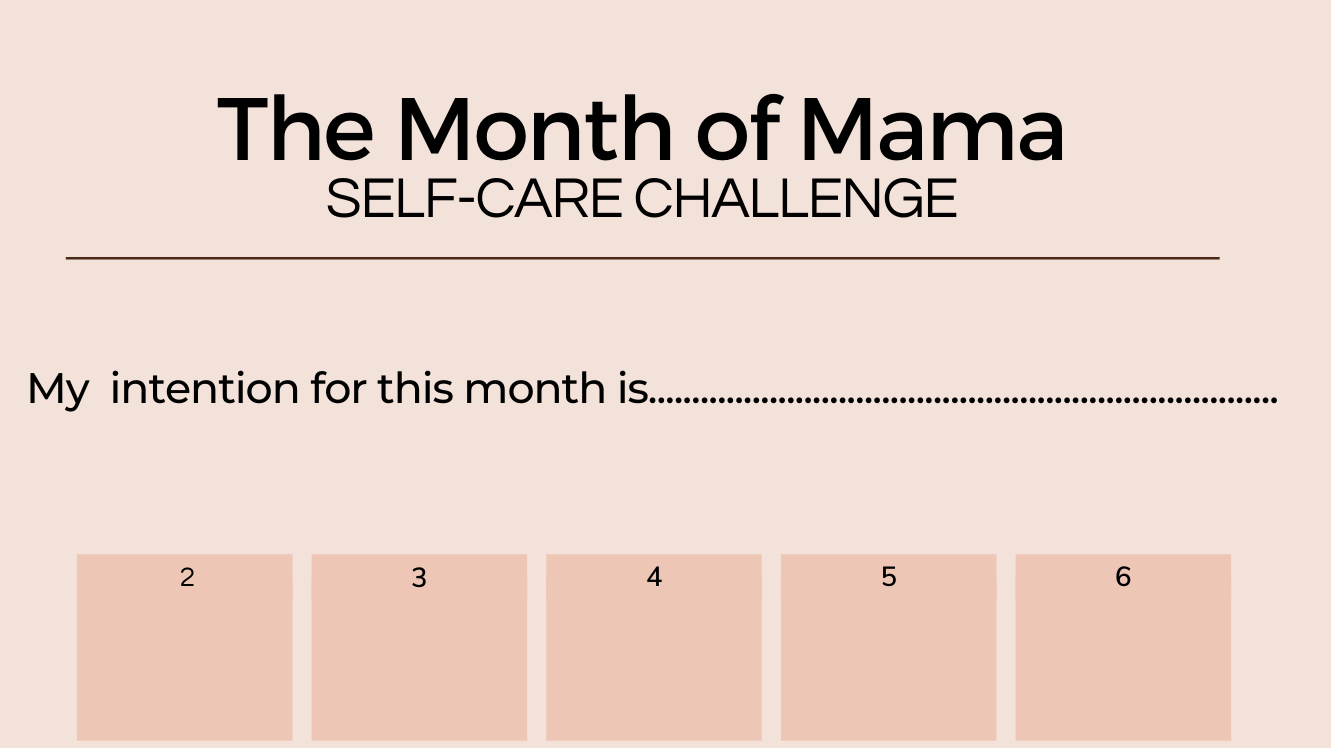1331x748 pixels.
Task: Select the day 3 box
Action: (x=419, y=660)
